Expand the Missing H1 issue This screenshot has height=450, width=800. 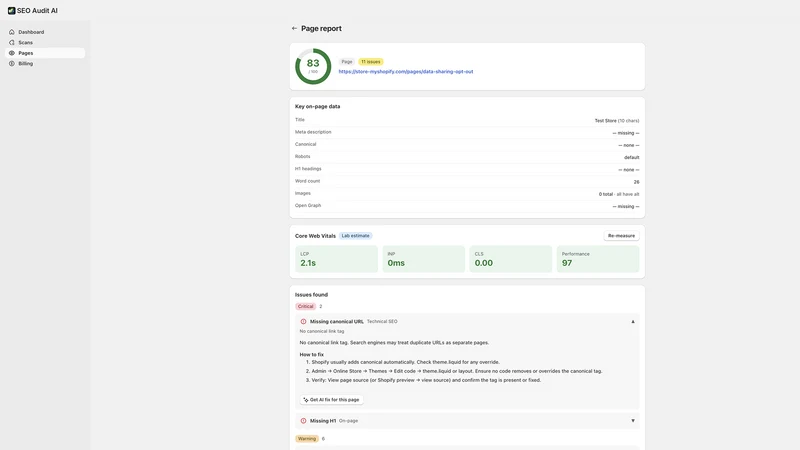[633, 421]
